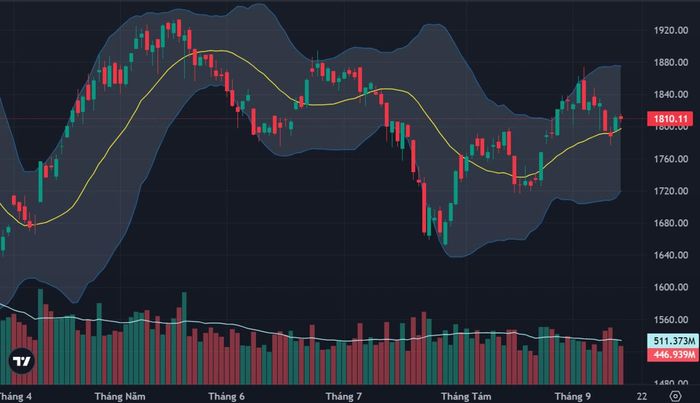Select the Tháng 7 time axis label
Screen dimensions: 700x403
coord(344,396)
